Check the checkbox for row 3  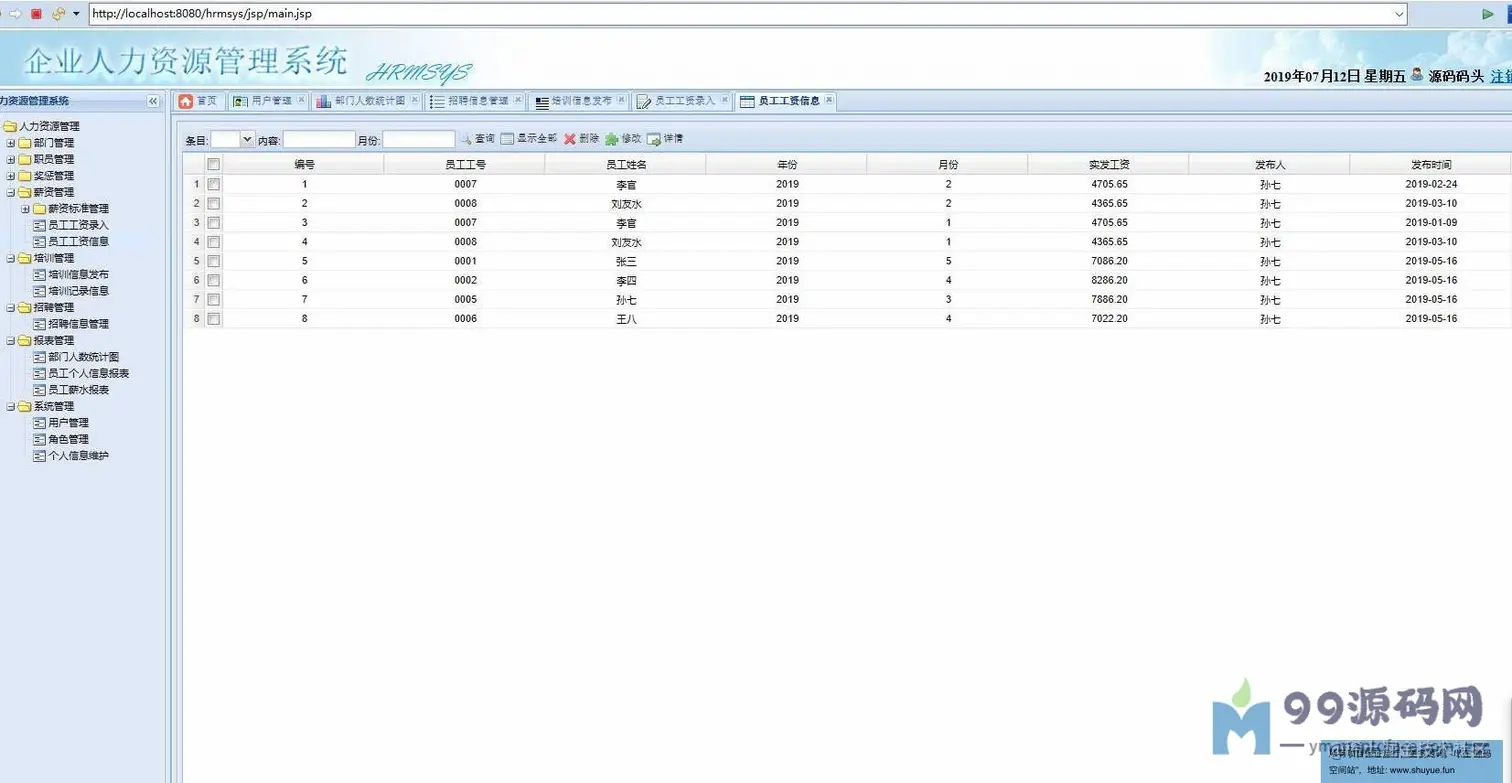pos(213,222)
